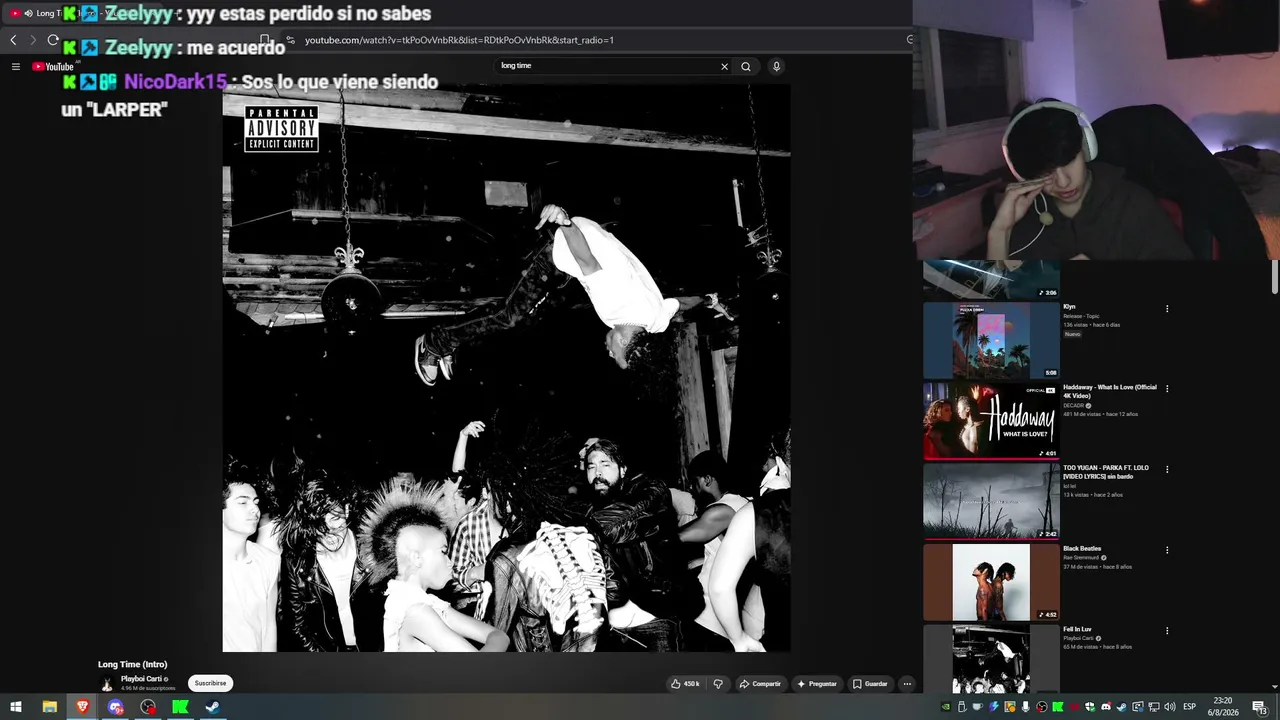Image resolution: width=1280 pixels, height=720 pixels.
Task: Open 'Haddaway - What Is Love' title link
Action: click(1110, 391)
